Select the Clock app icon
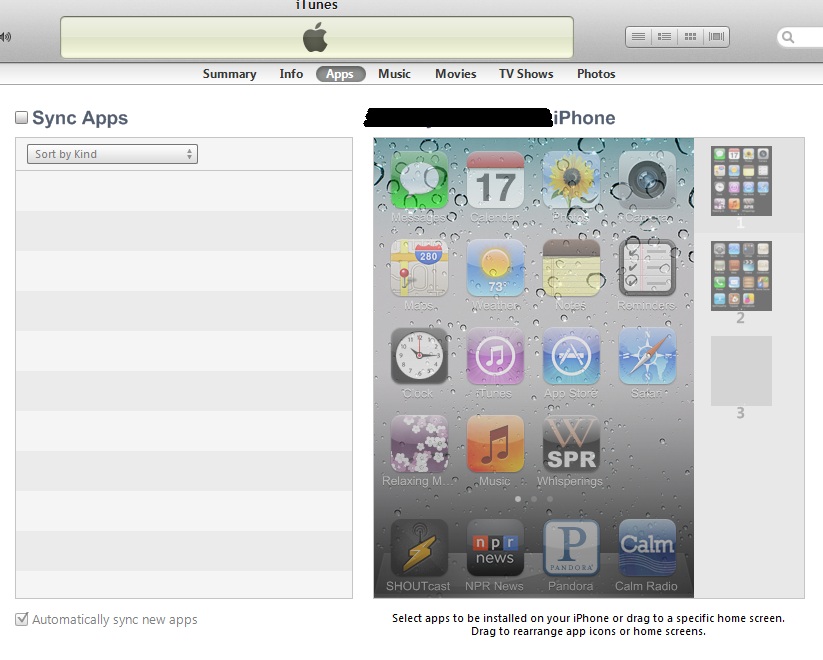The height and width of the screenshot is (660, 823). tap(419, 356)
